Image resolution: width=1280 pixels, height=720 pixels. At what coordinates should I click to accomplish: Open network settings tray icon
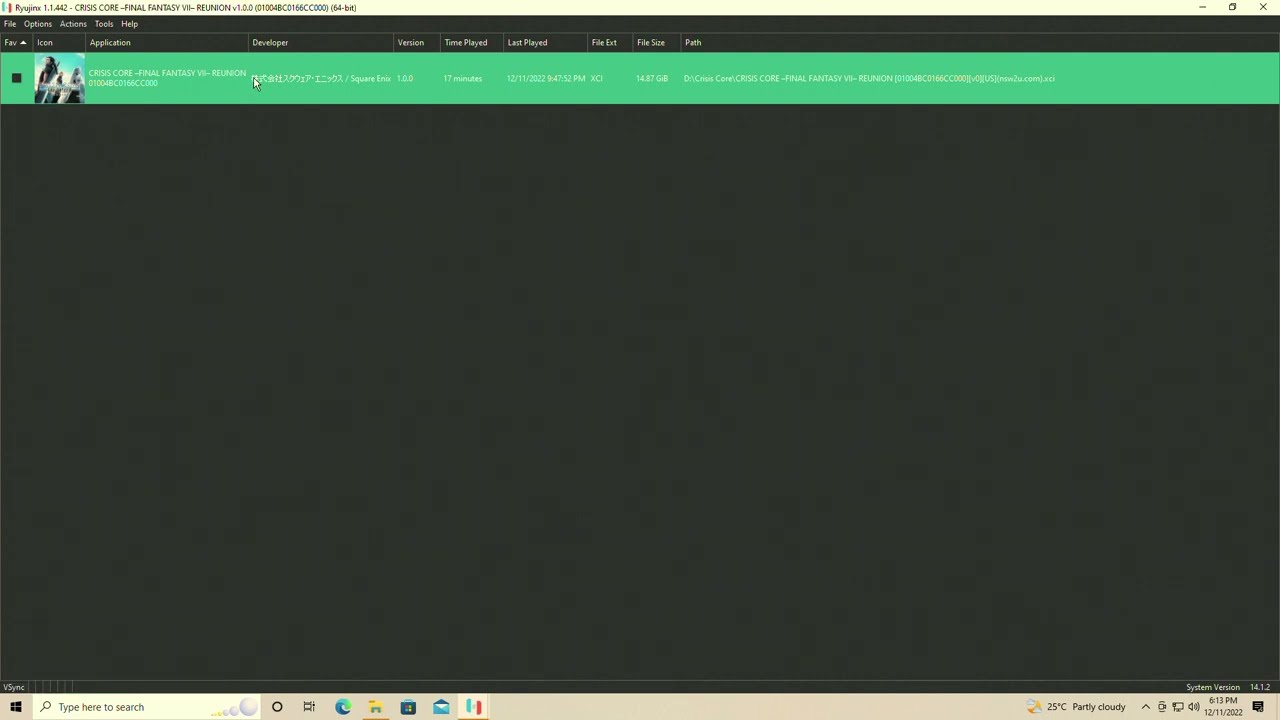point(1178,707)
